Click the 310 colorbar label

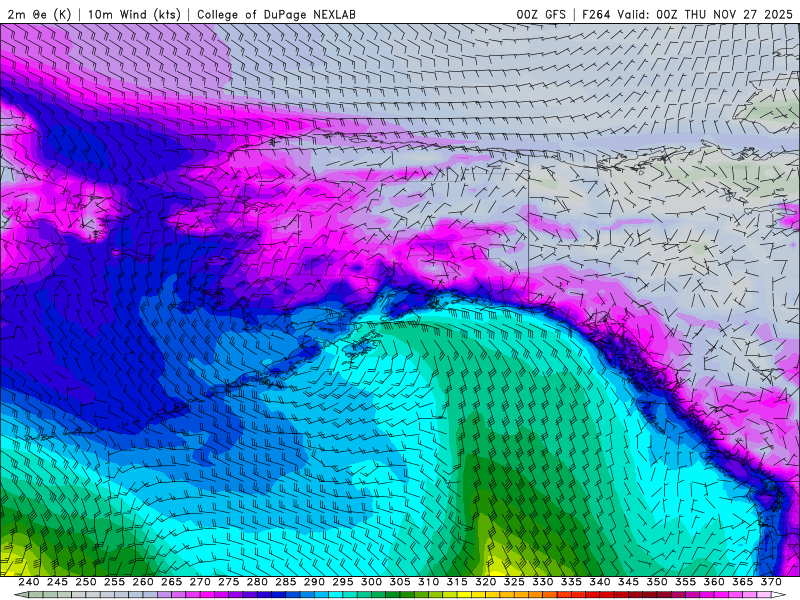click(429, 582)
